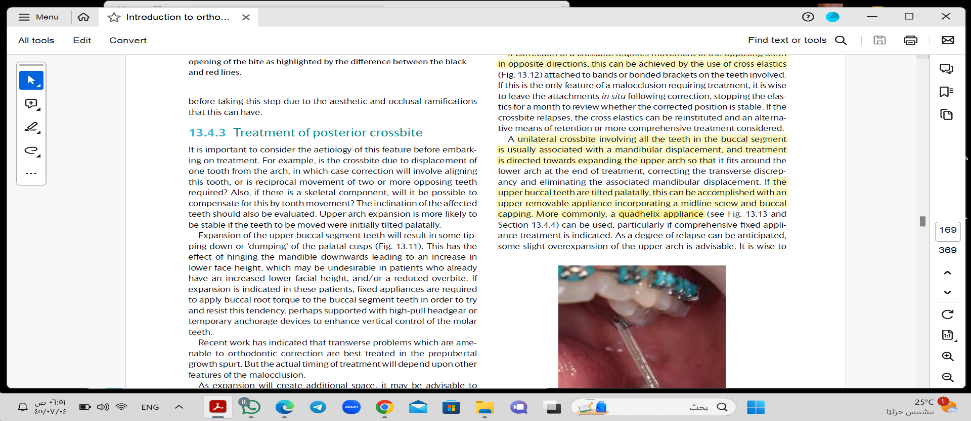The height and width of the screenshot is (421, 971).
Task: Open the Acrobat Menu button
Action: click(x=40, y=17)
